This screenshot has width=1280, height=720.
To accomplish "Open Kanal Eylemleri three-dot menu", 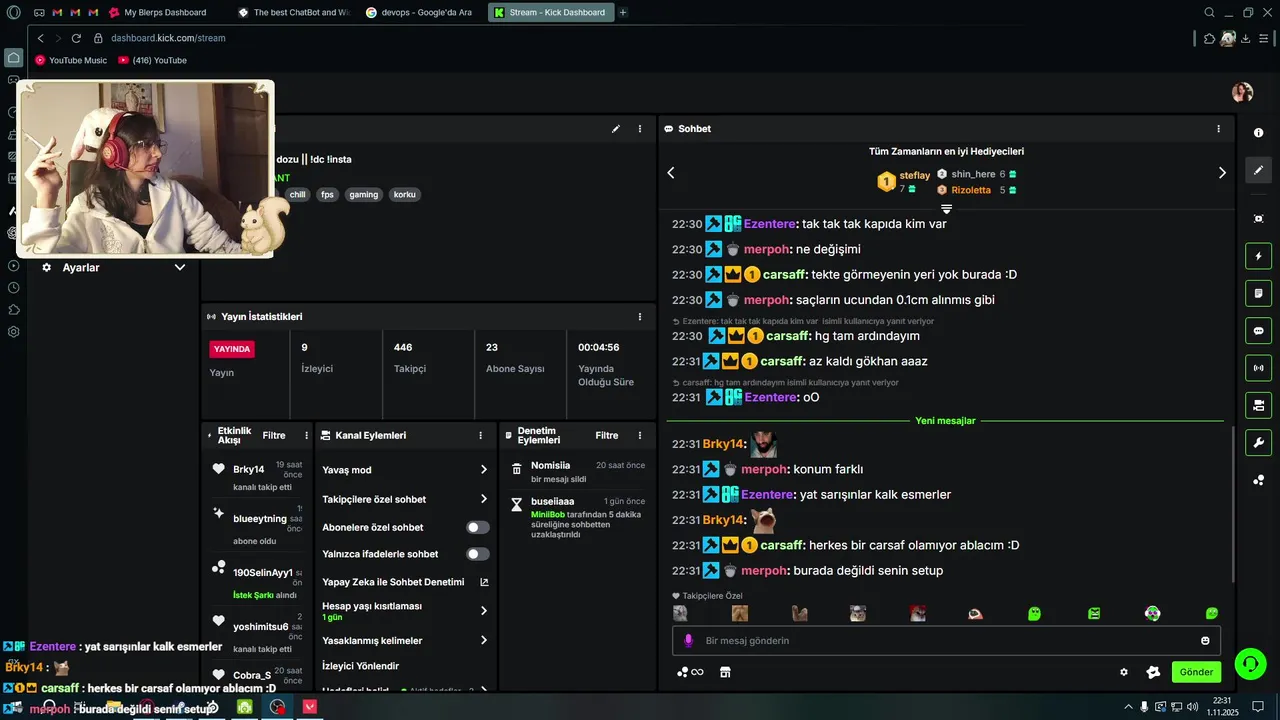I will click(x=481, y=436).
